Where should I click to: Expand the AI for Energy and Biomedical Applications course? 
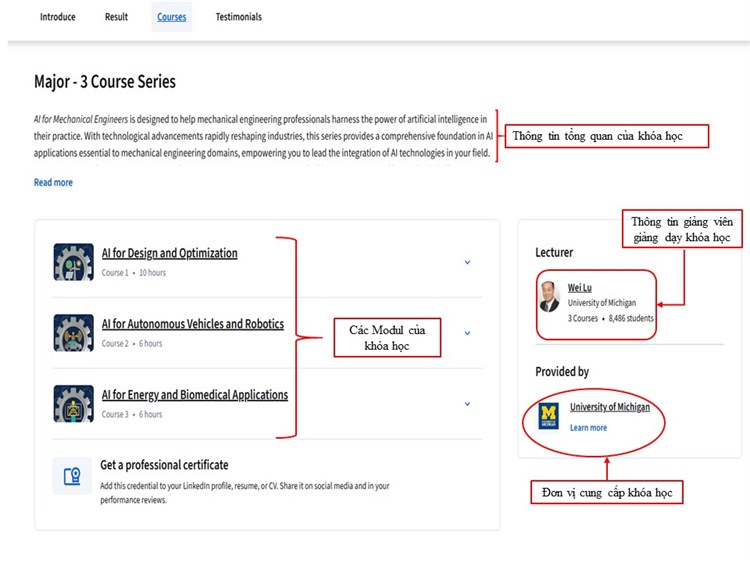[467, 404]
